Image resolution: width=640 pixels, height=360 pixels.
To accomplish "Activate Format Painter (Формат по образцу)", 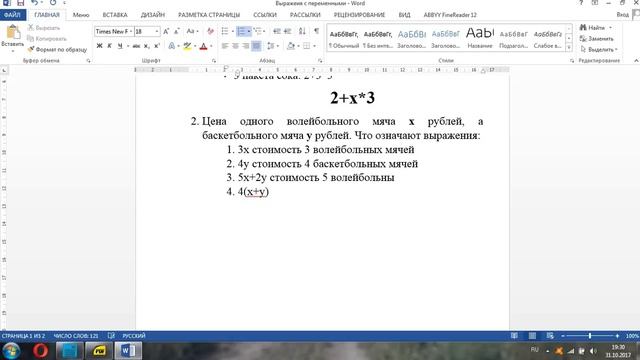I will pos(57,49).
